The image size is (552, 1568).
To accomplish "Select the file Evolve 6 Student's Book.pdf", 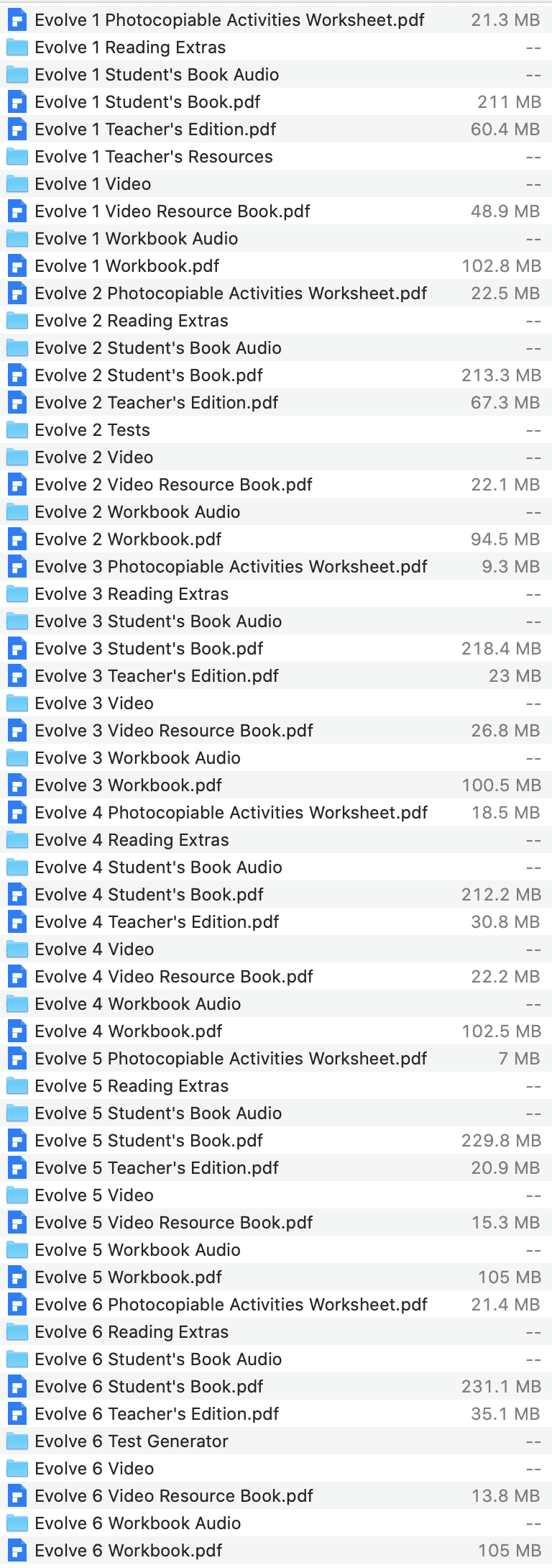I will pyautogui.click(x=149, y=1387).
